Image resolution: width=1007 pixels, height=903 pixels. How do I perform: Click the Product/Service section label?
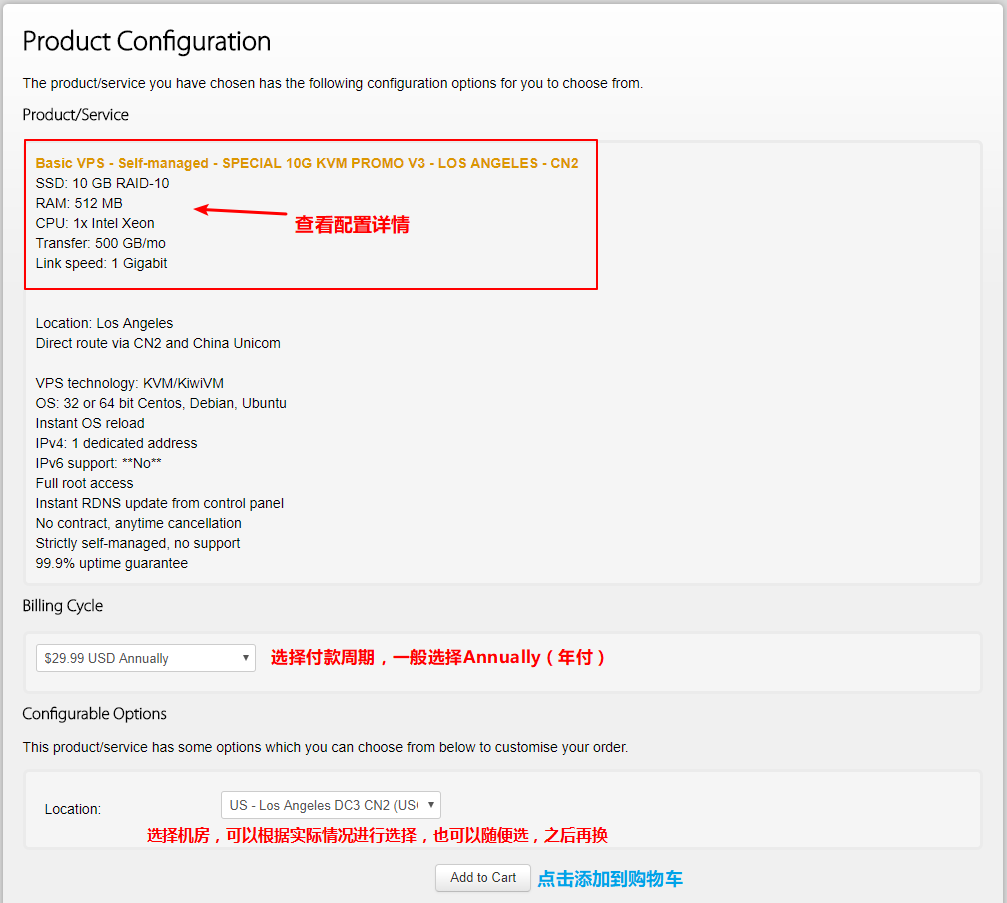click(x=76, y=114)
